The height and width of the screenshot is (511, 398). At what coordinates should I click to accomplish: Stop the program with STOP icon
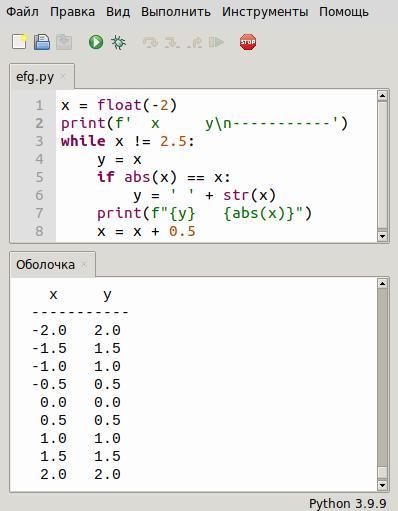pos(248,42)
